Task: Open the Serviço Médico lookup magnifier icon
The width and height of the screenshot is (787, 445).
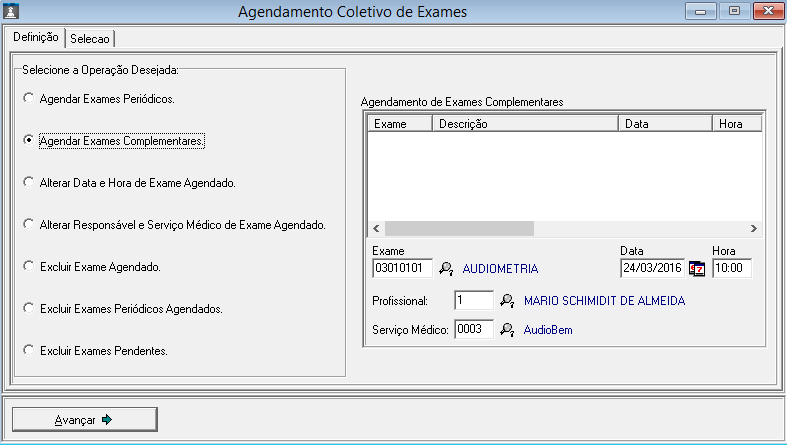Action: pos(507,330)
